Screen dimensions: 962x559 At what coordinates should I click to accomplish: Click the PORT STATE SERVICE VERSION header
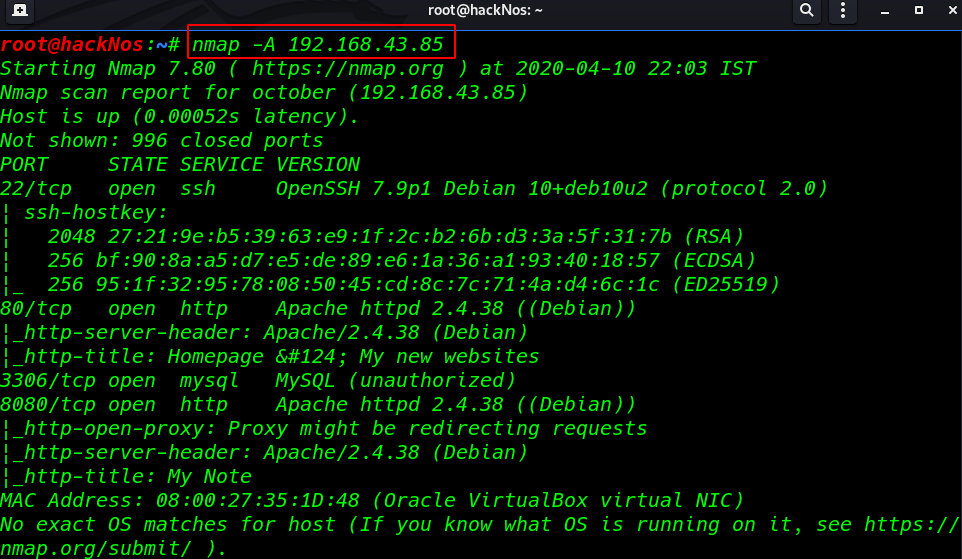click(180, 164)
